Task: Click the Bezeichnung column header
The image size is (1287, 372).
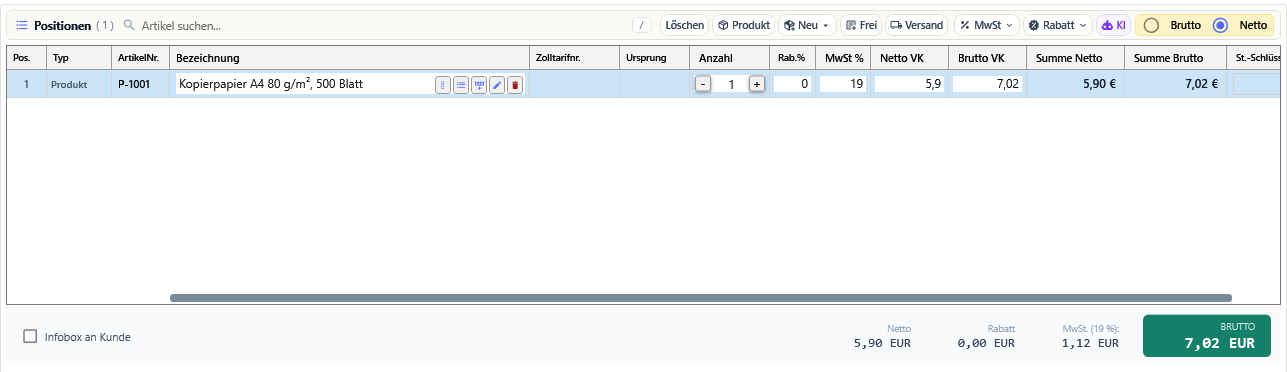Action: (349, 58)
